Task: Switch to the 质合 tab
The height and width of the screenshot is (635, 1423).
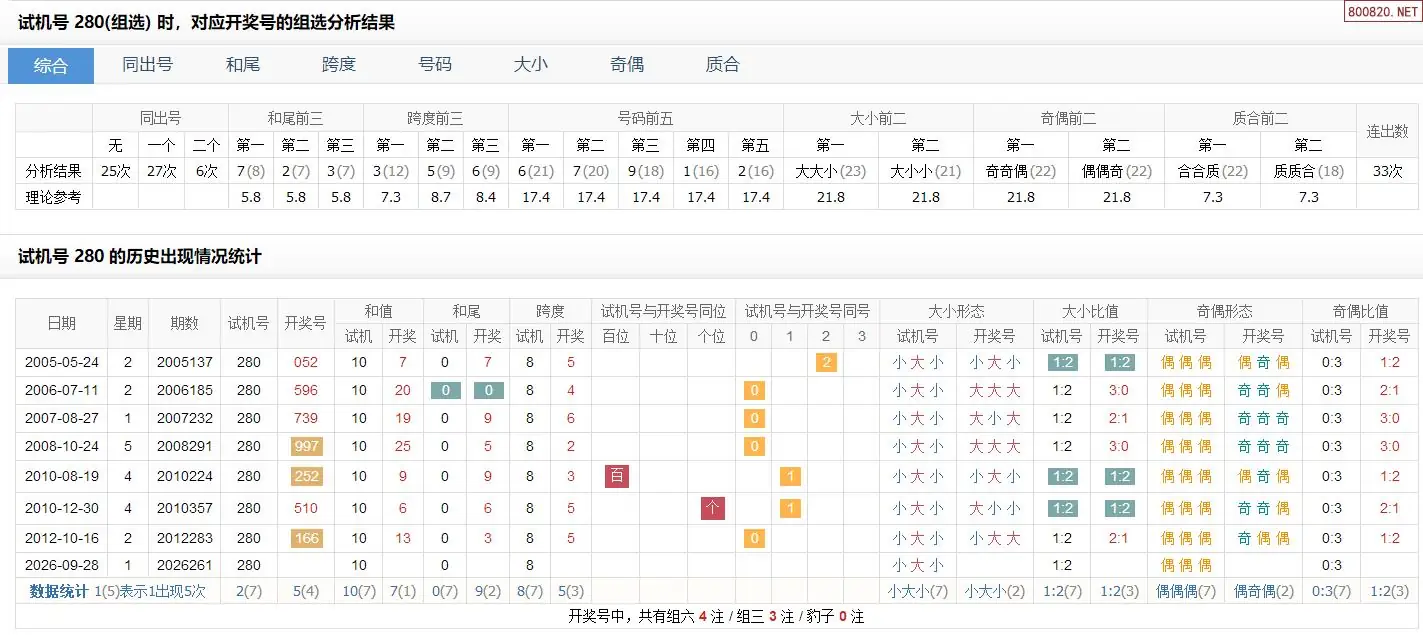Action: point(723,65)
